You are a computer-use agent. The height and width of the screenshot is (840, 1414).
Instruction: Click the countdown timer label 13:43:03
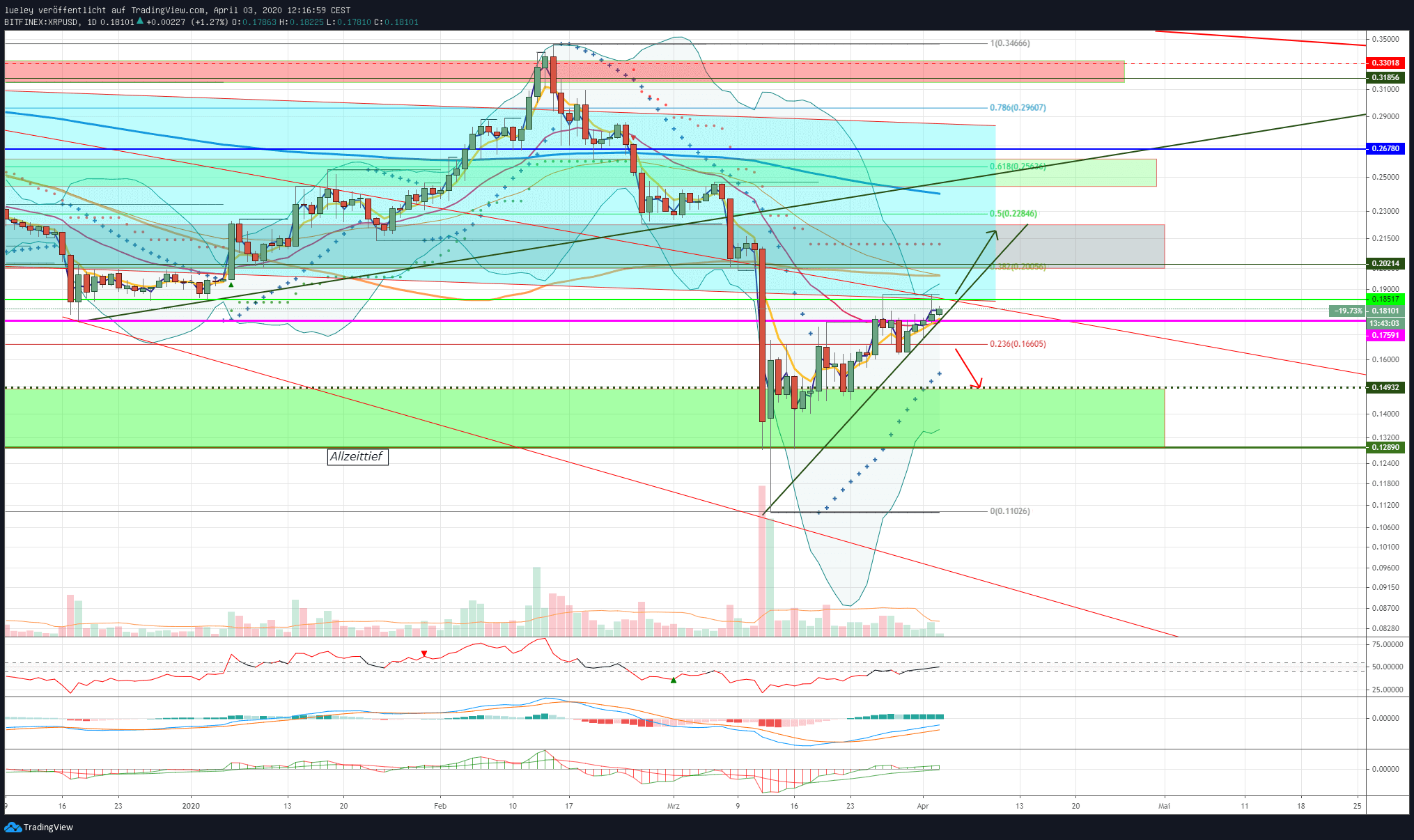(x=1384, y=323)
